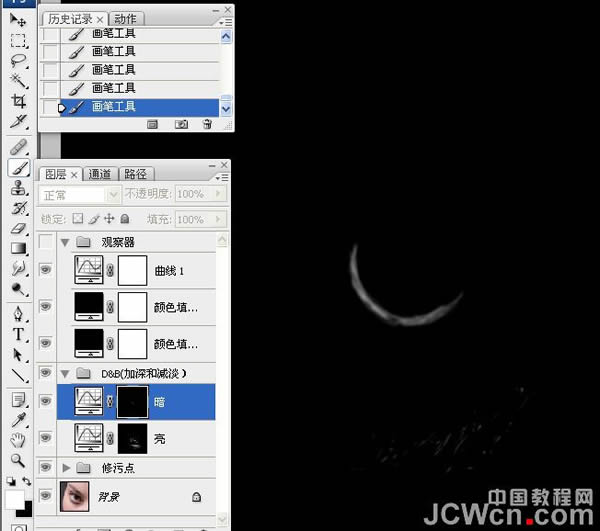600x531 pixels.
Task: Click the foreground color swatch
Action: point(14,498)
